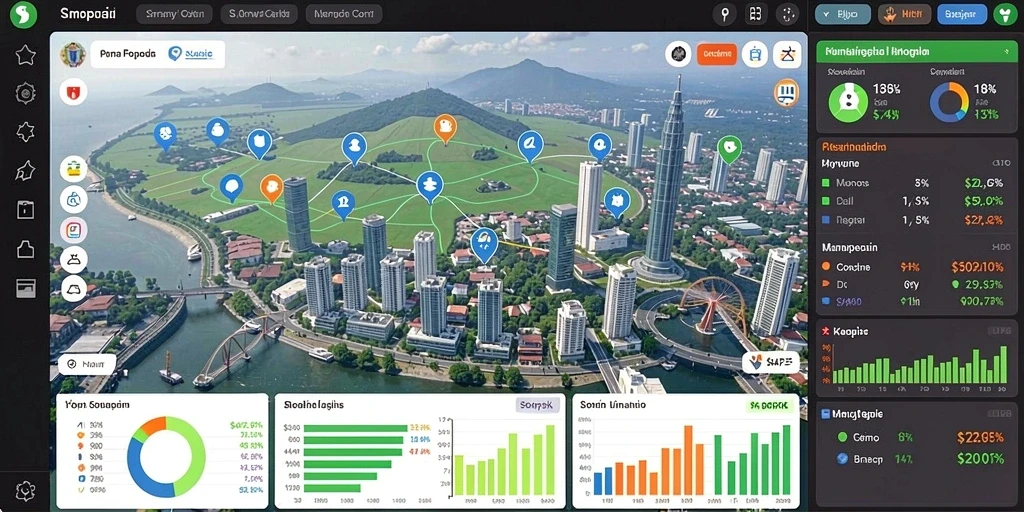Click the orange Hich button
Screen dimensions: 1024x512
tap(903, 14)
